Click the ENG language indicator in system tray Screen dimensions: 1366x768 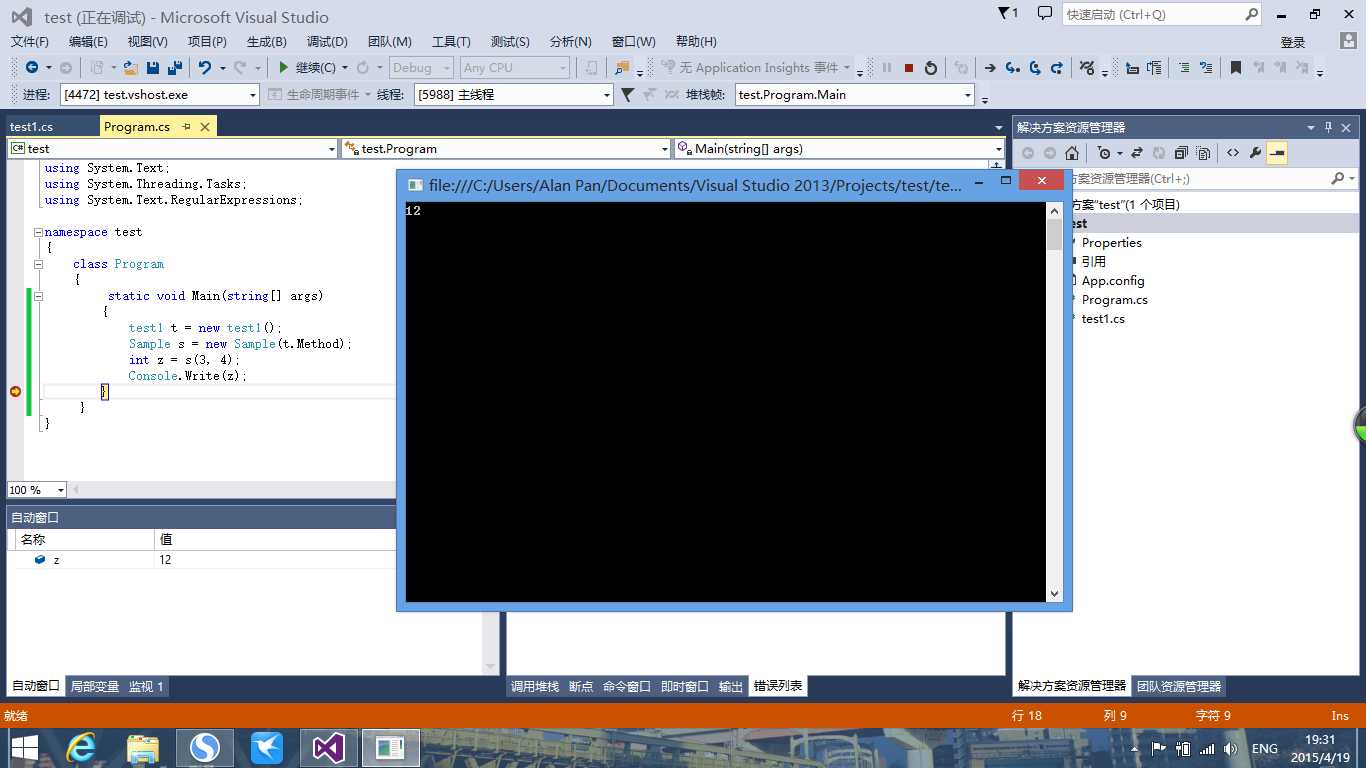pos(1265,748)
